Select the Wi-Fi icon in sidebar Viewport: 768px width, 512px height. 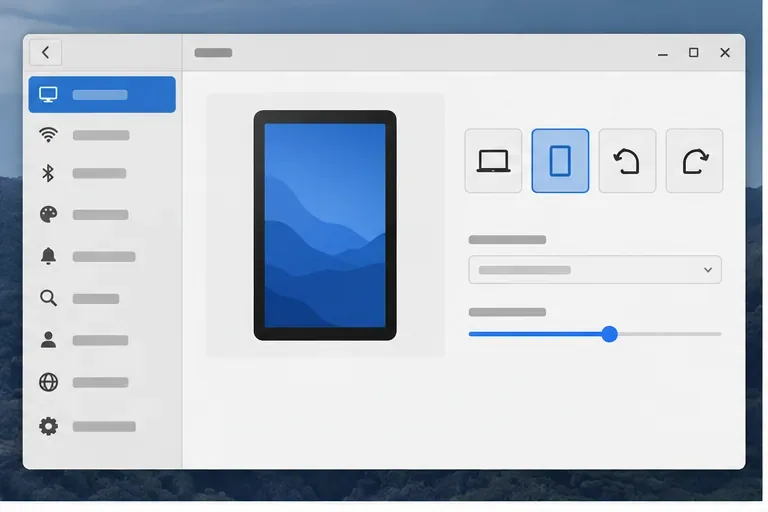[48, 134]
